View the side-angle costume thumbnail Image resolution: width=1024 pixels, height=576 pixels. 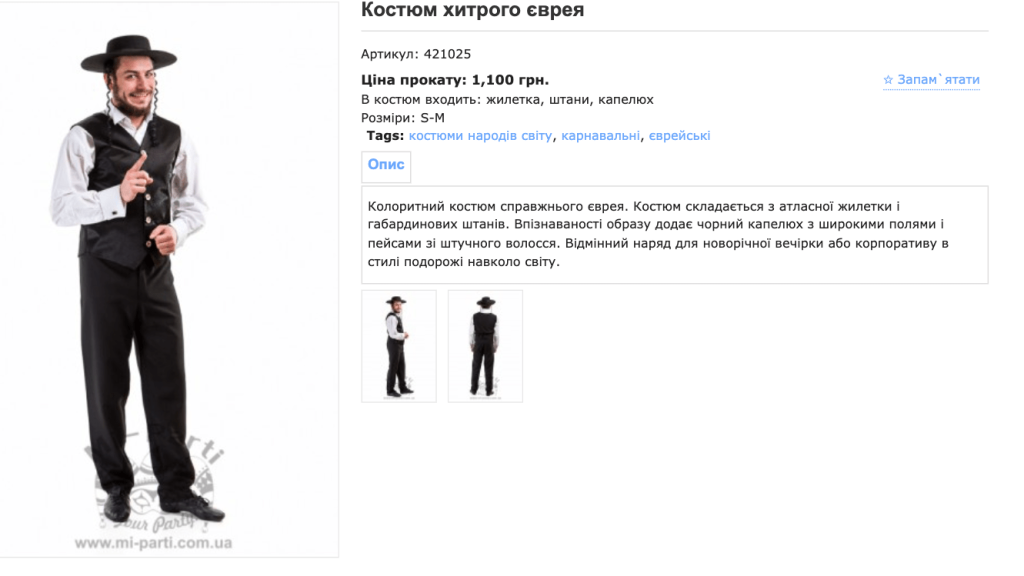tap(399, 346)
